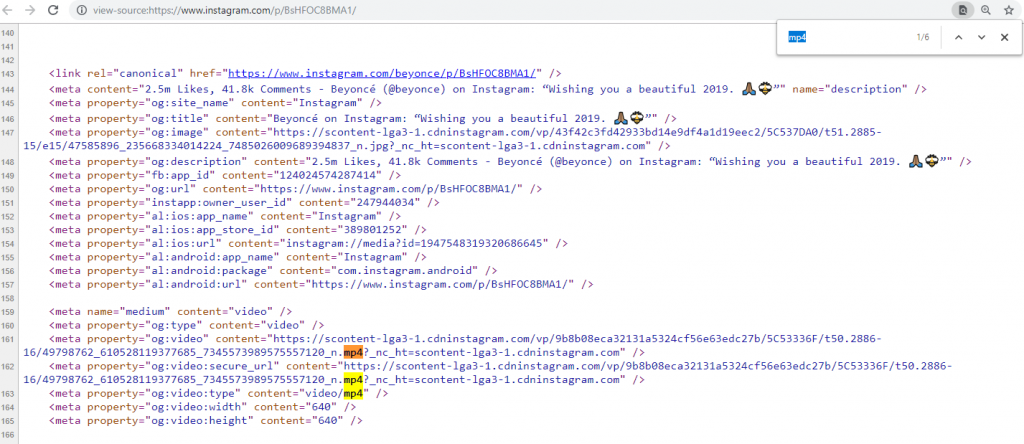Click line number 147
Viewport: 1024px width, 444px height.
pyautogui.click(x=8, y=133)
